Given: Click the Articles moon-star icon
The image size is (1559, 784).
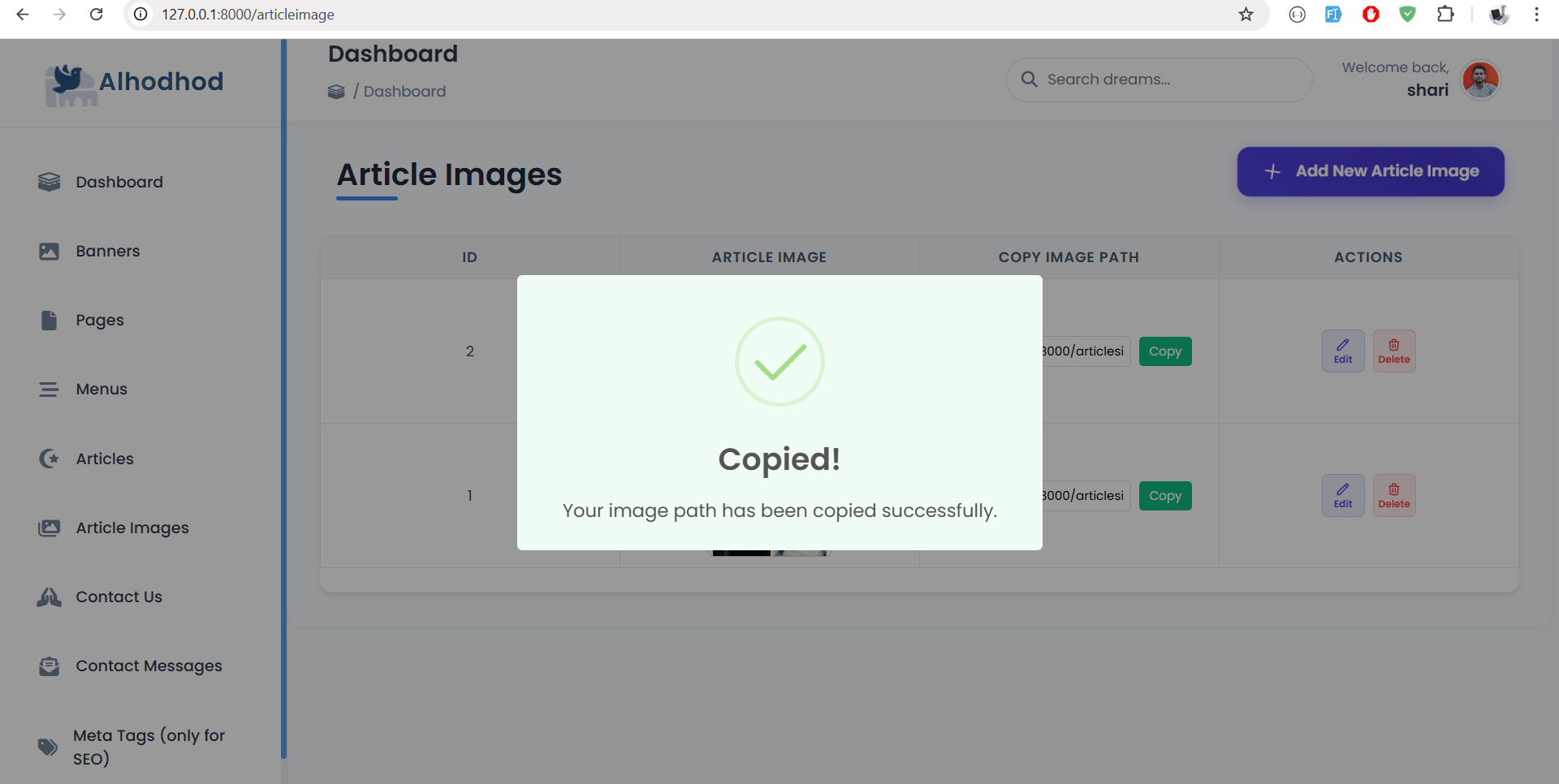Looking at the screenshot, I should click(49, 459).
